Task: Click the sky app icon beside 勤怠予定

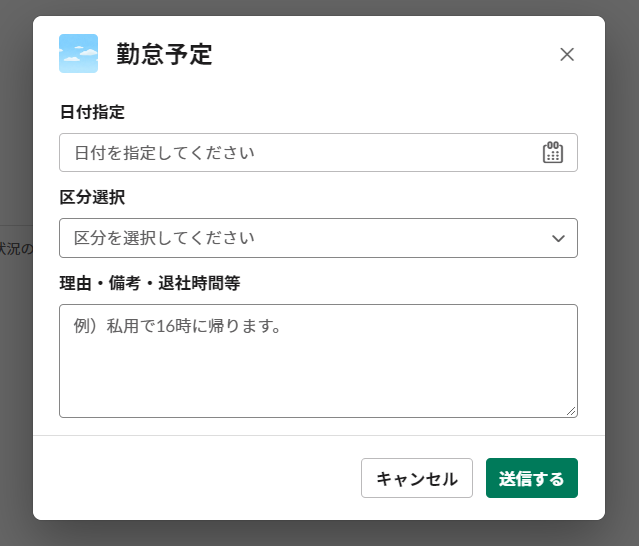Action: (x=78, y=53)
